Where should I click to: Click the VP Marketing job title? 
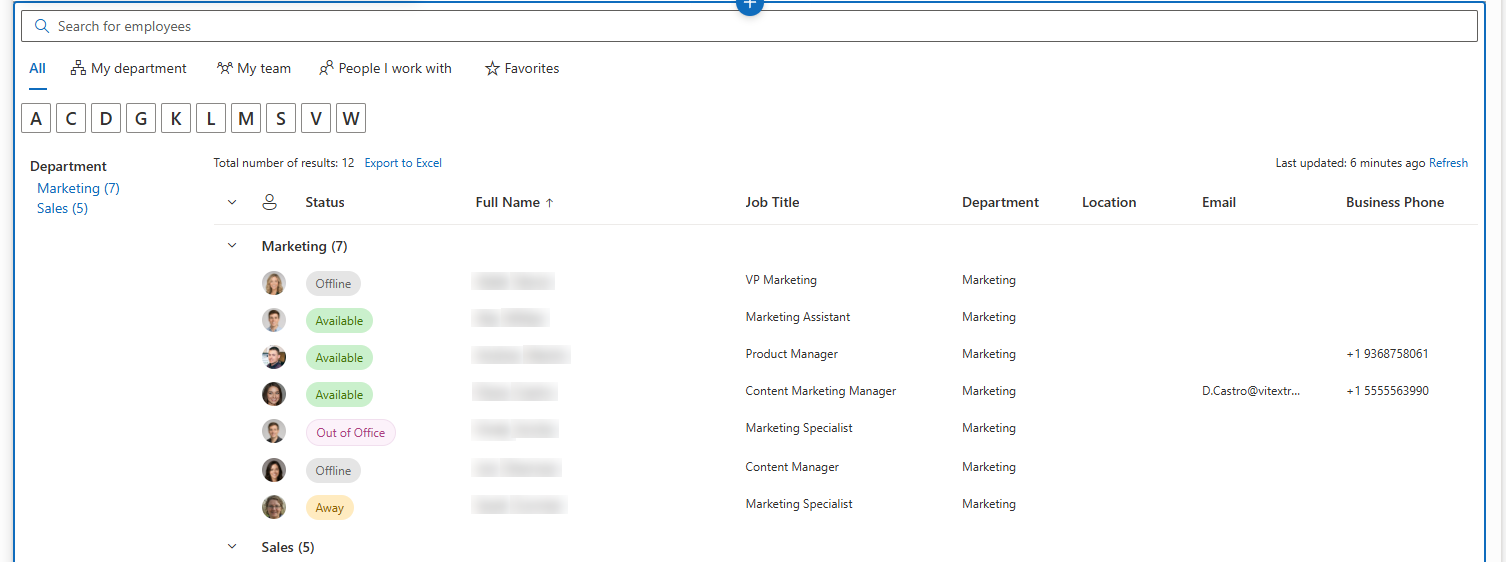tap(781, 280)
